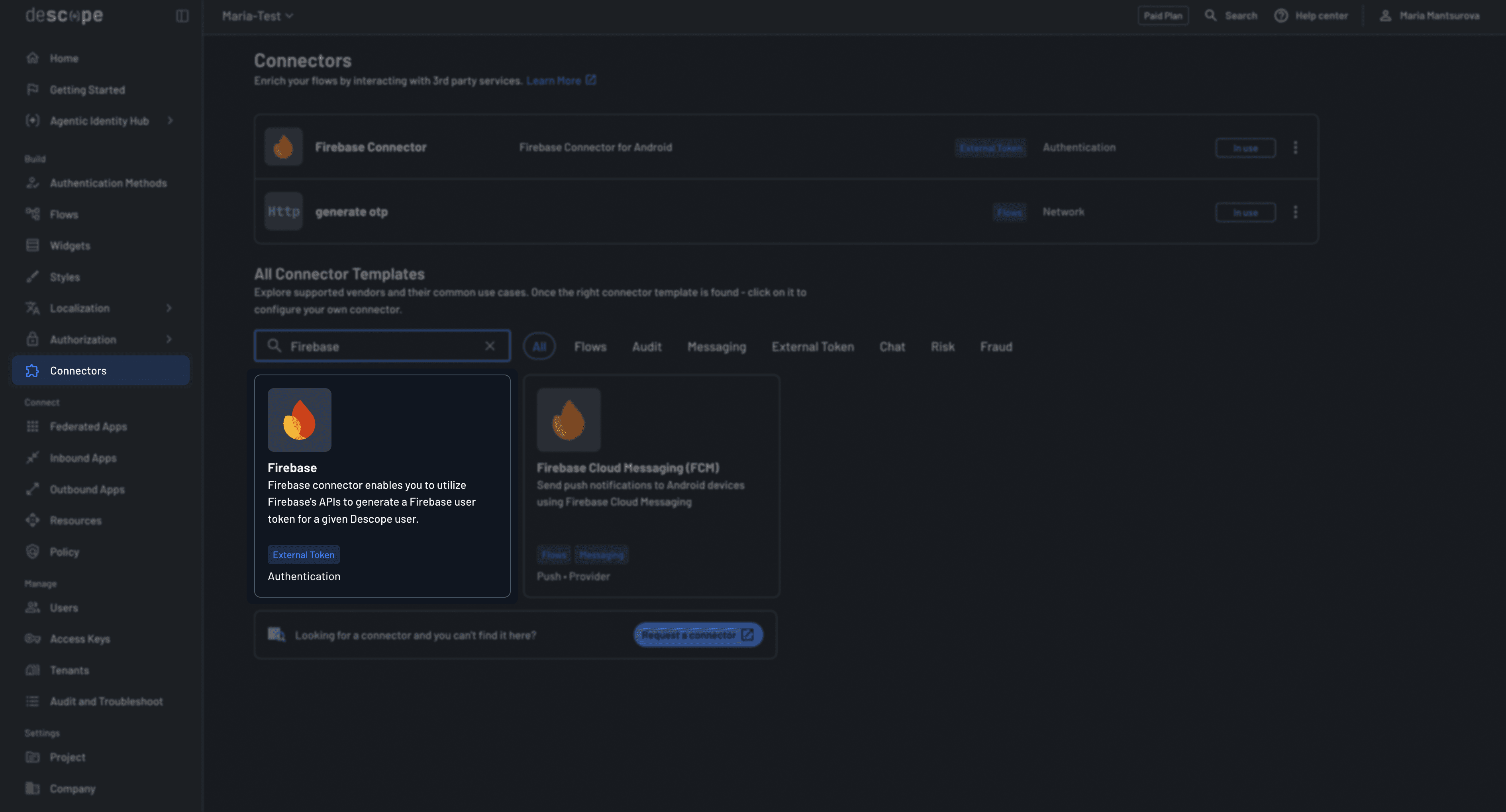
Task: Open the Firebase template card logo
Action: (299, 420)
